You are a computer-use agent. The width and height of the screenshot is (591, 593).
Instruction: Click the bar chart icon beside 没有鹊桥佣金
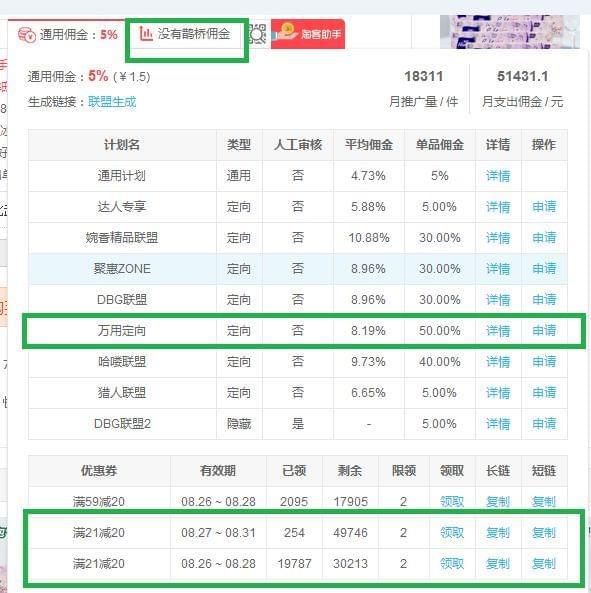click(x=146, y=34)
